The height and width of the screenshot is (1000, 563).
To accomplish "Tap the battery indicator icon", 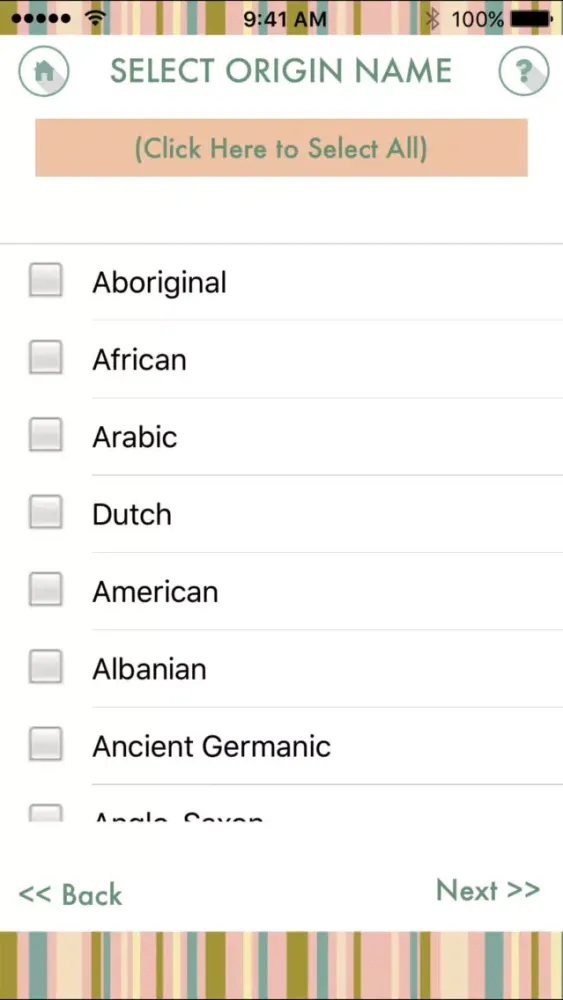I will 532,19.
